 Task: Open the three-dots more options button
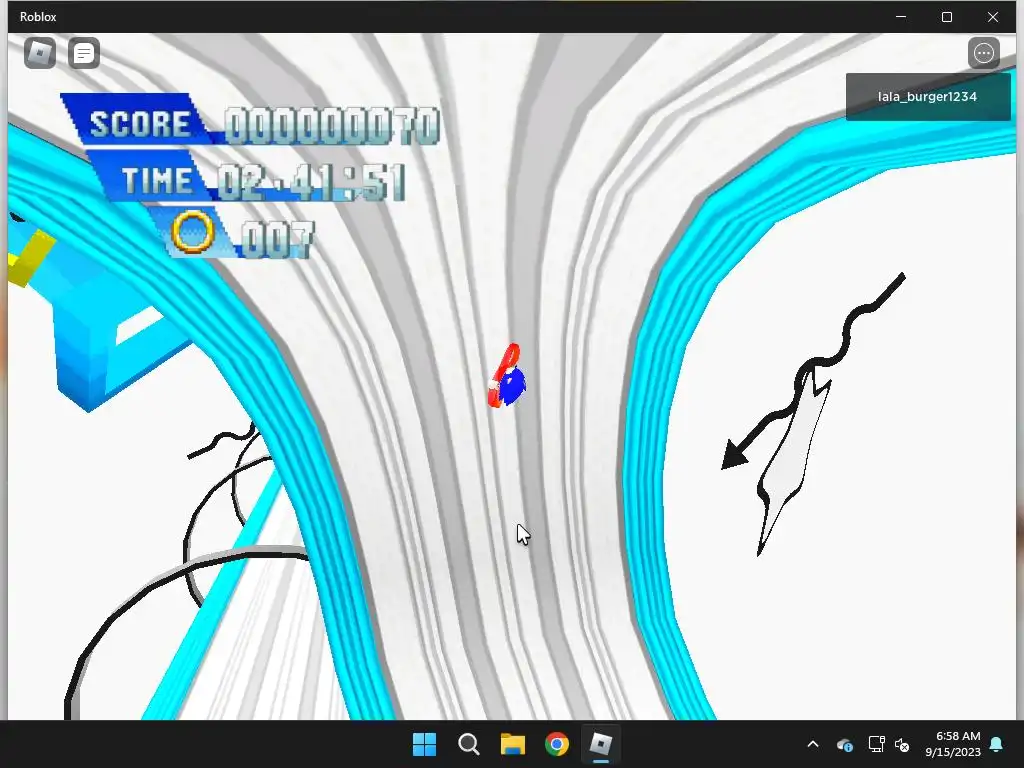(984, 53)
